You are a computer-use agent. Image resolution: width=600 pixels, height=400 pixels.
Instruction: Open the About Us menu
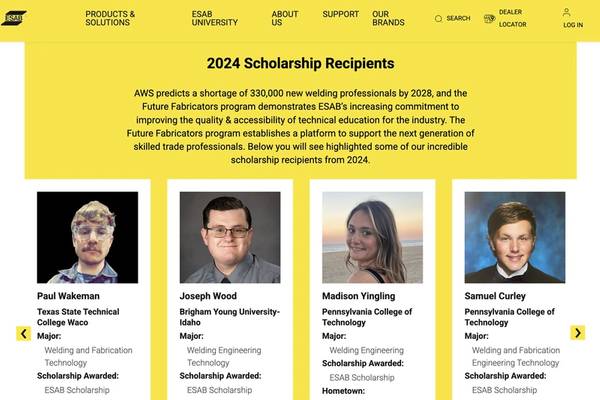point(284,18)
